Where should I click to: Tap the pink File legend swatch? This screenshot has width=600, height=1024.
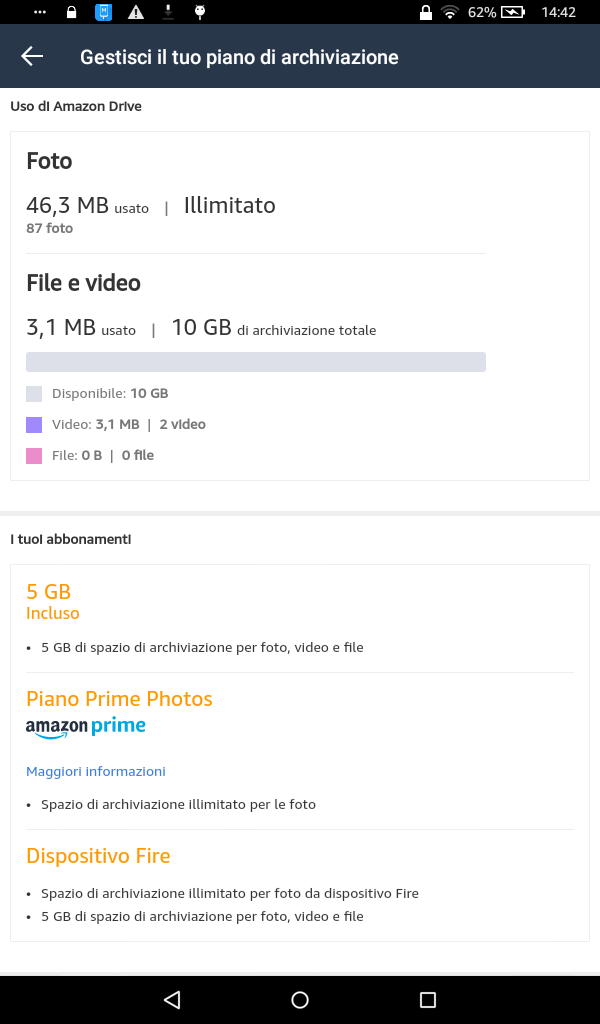pos(34,456)
